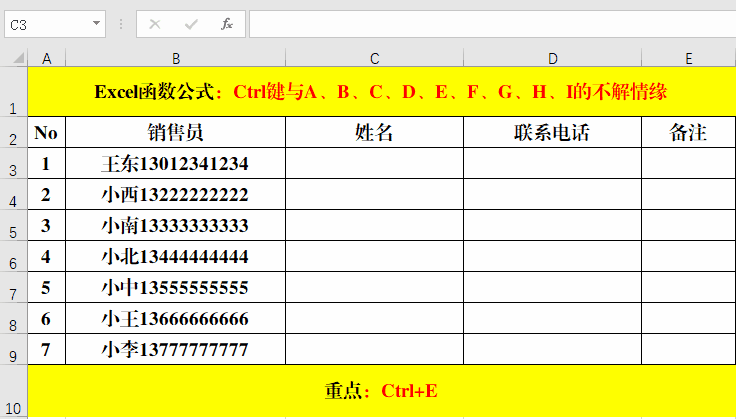Screen dimensions: 736x419
Task: Click No cell '7' beside 小李
Action: tap(46, 349)
